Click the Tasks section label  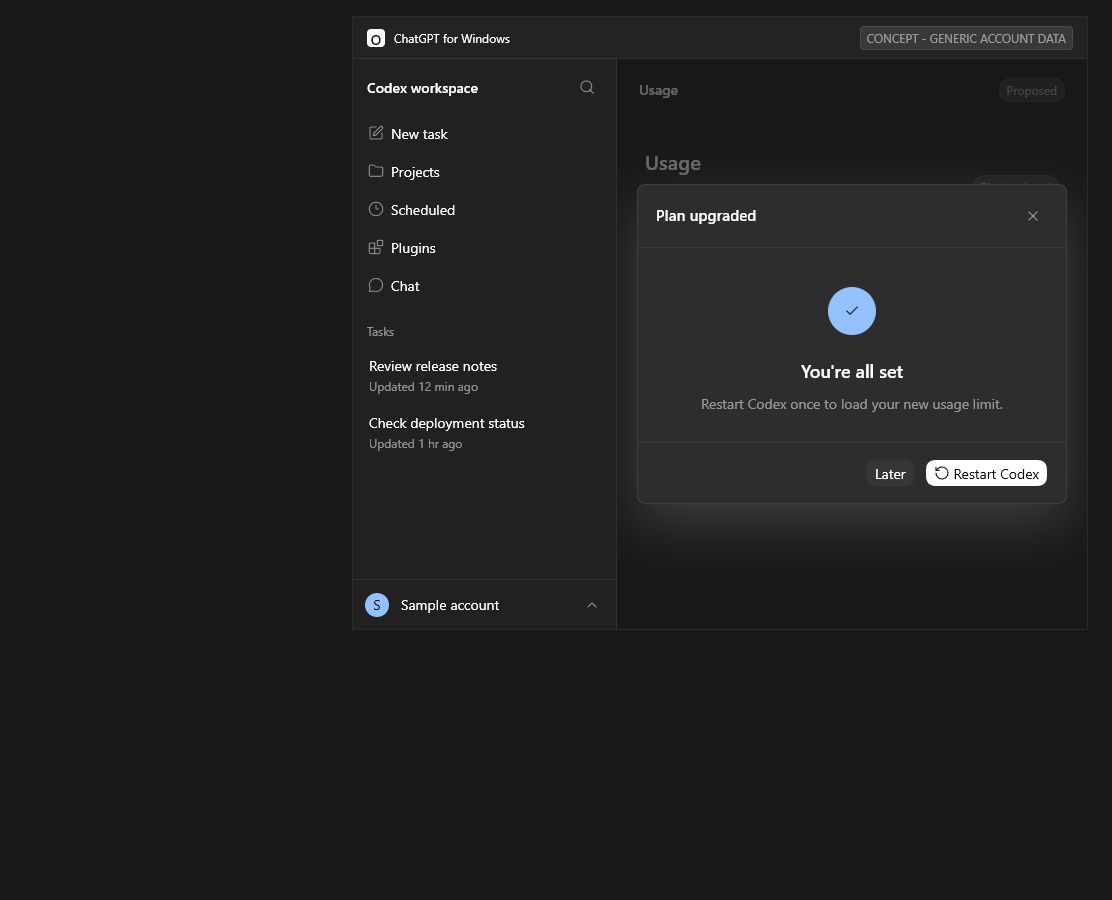(380, 331)
